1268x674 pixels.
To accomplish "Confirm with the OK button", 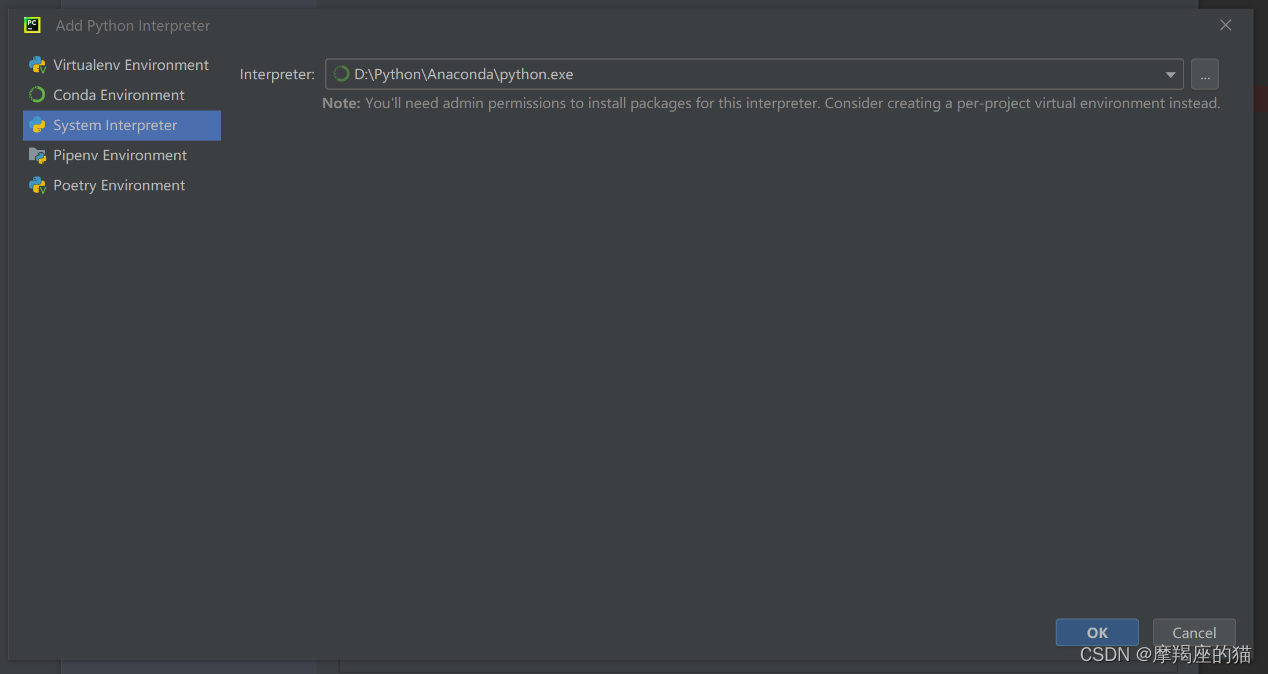I will (x=1097, y=631).
